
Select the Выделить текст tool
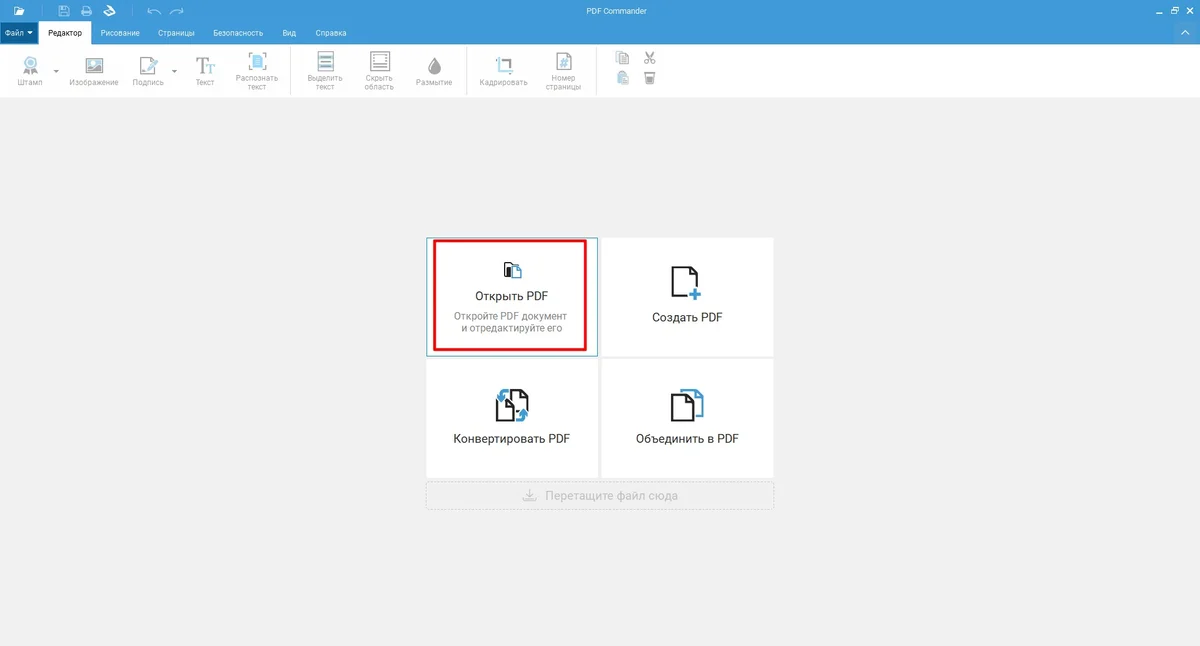pos(325,71)
